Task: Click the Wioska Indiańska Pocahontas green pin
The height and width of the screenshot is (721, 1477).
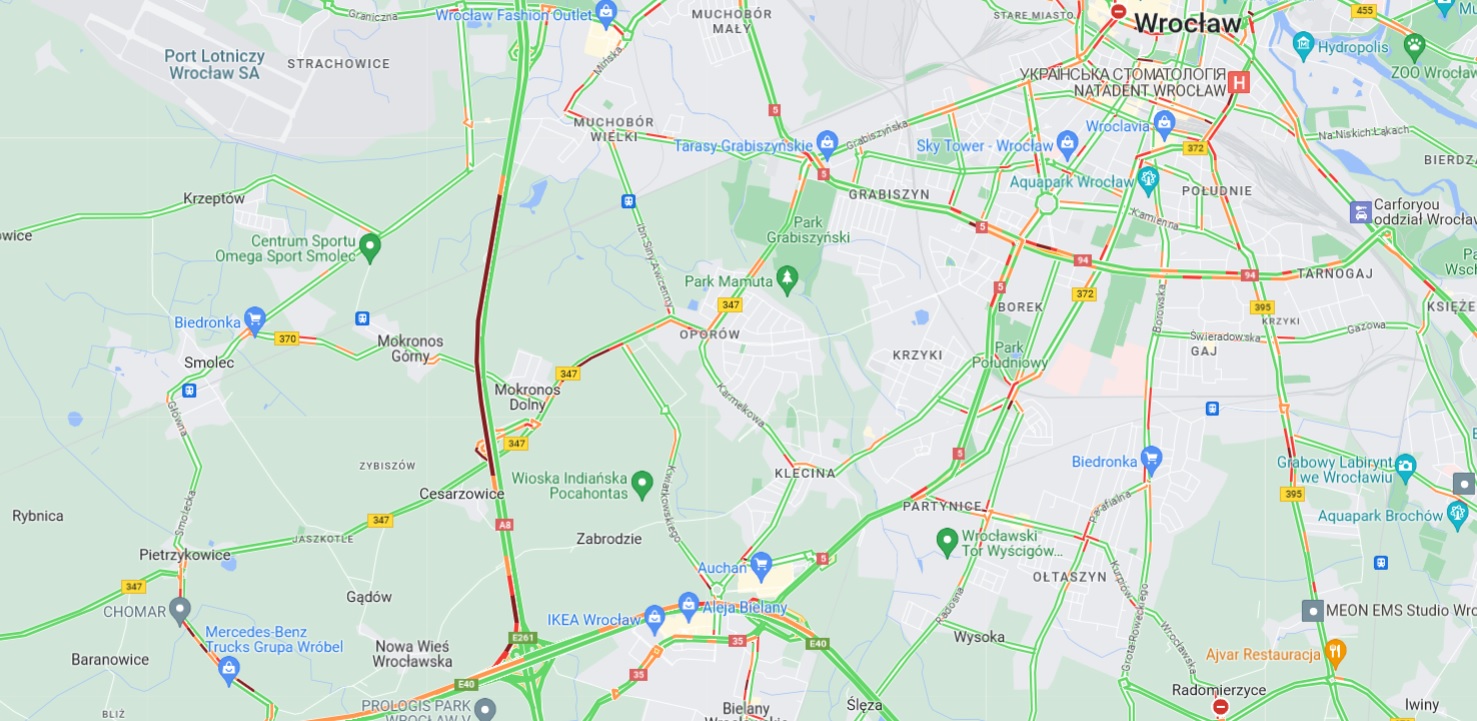Action: tap(642, 484)
